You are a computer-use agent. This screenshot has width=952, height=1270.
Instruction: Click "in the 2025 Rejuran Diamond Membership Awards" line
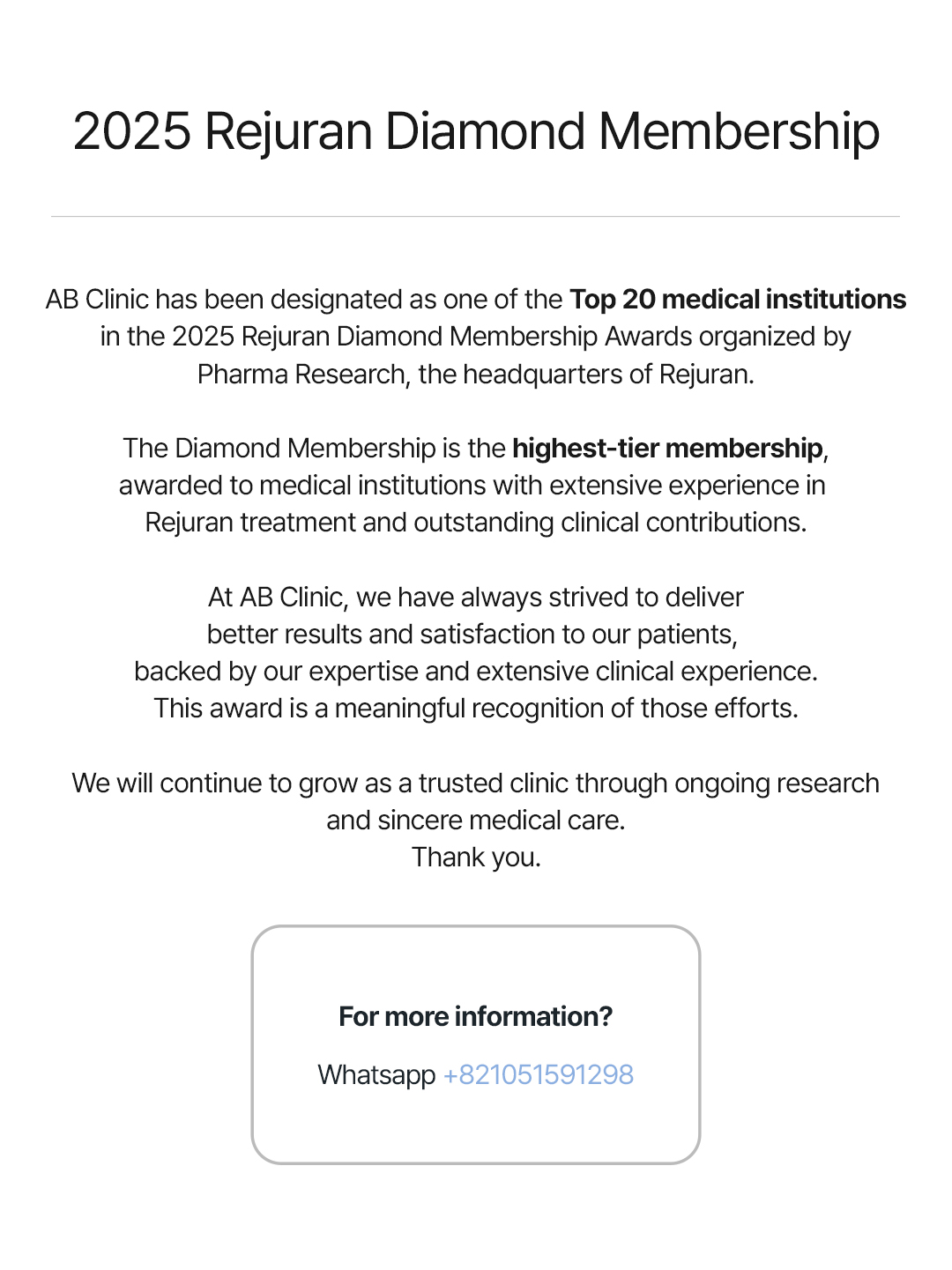click(x=476, y=337)
